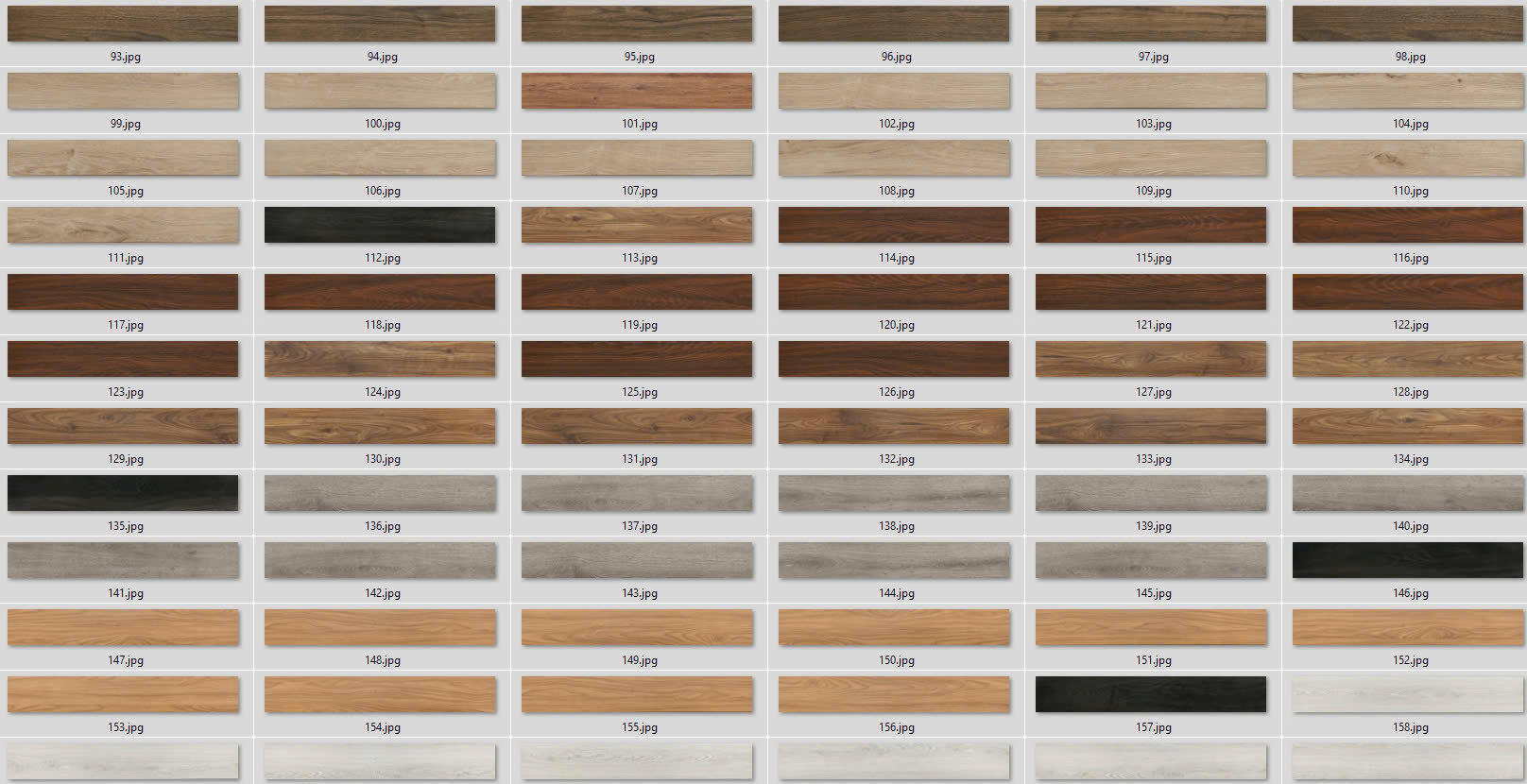The width and height of the screenshot is (1527, 784).
Task: Select the black plank image 157.jpg
Action: click(x=1151, y=694)
